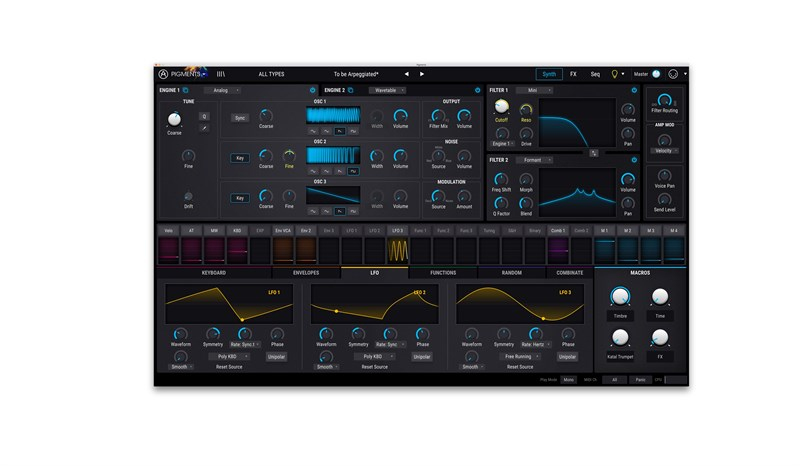Switch to the Synth view tab
Viewport: 800px width, 466px height.
pos(549,75)
